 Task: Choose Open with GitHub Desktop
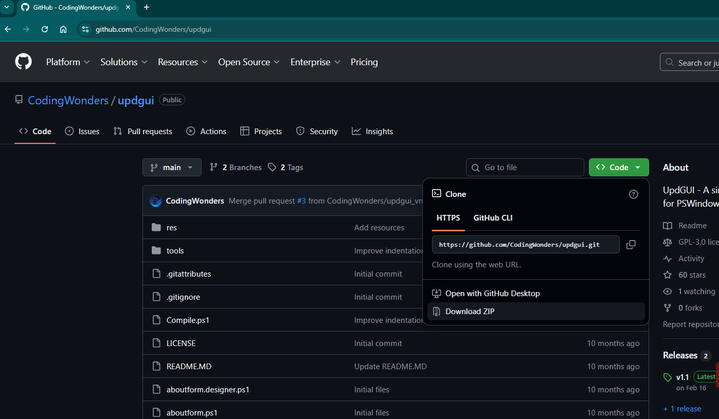pos(536,293)
